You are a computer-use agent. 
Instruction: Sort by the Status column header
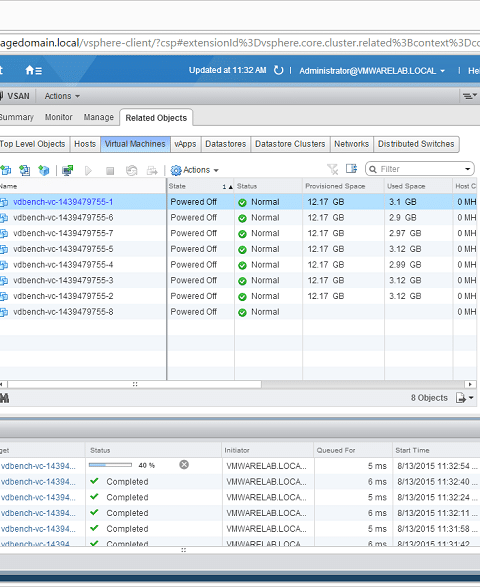(268, 186)
